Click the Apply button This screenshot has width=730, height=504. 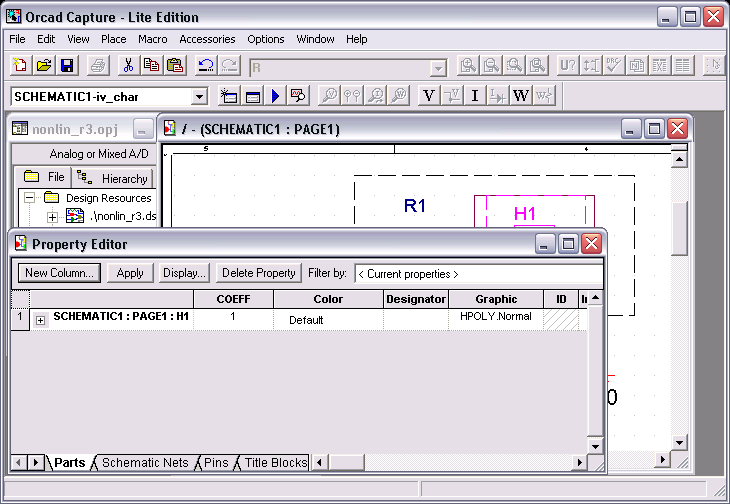coord(130,273)
